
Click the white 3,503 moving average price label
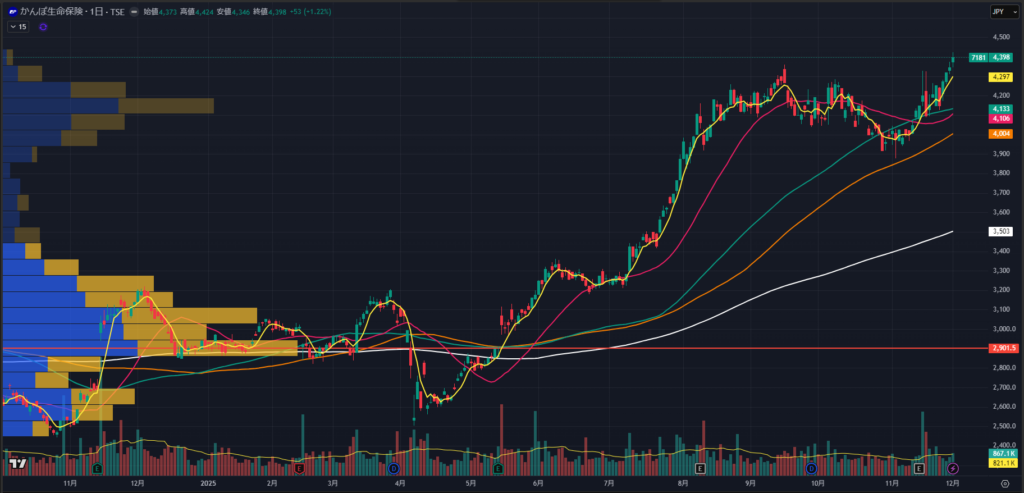[x=1000, y=231]
